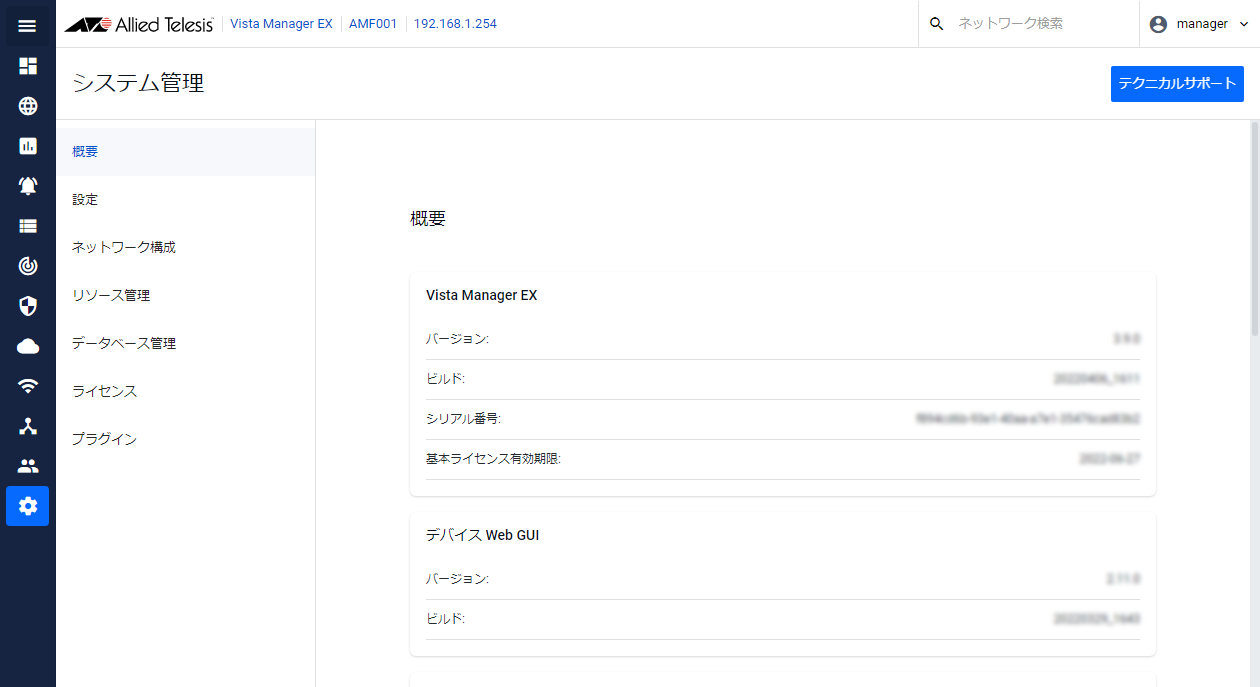Click the Vista Manager EX header link
The image size is (1260, 687).
281,24
